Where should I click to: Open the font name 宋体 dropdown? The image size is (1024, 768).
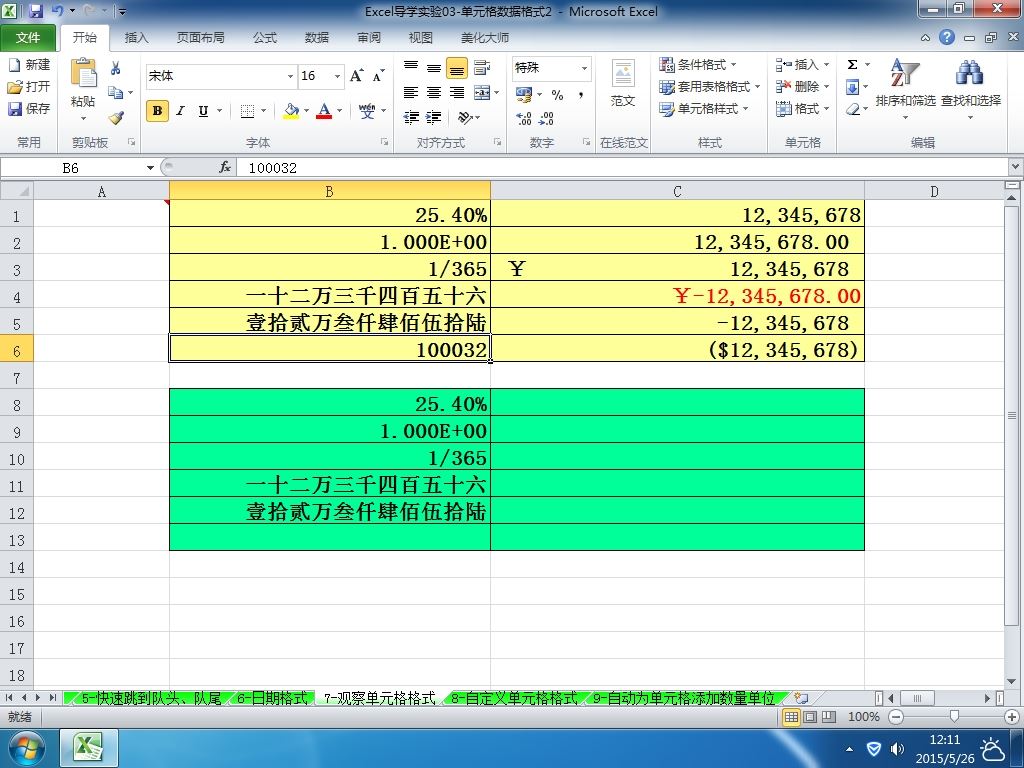pyautogui.click(x=290, y=76)
